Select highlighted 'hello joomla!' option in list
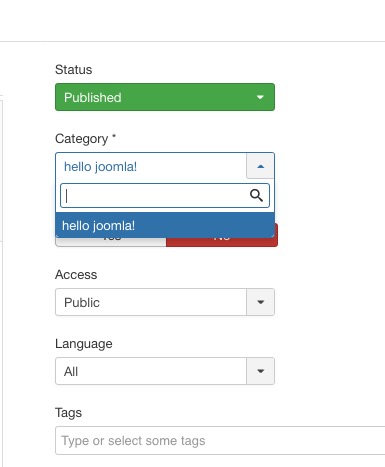Image resolution: width=385 pixels, height=467 pixels. pyautogui.click(x=165, y=225)
